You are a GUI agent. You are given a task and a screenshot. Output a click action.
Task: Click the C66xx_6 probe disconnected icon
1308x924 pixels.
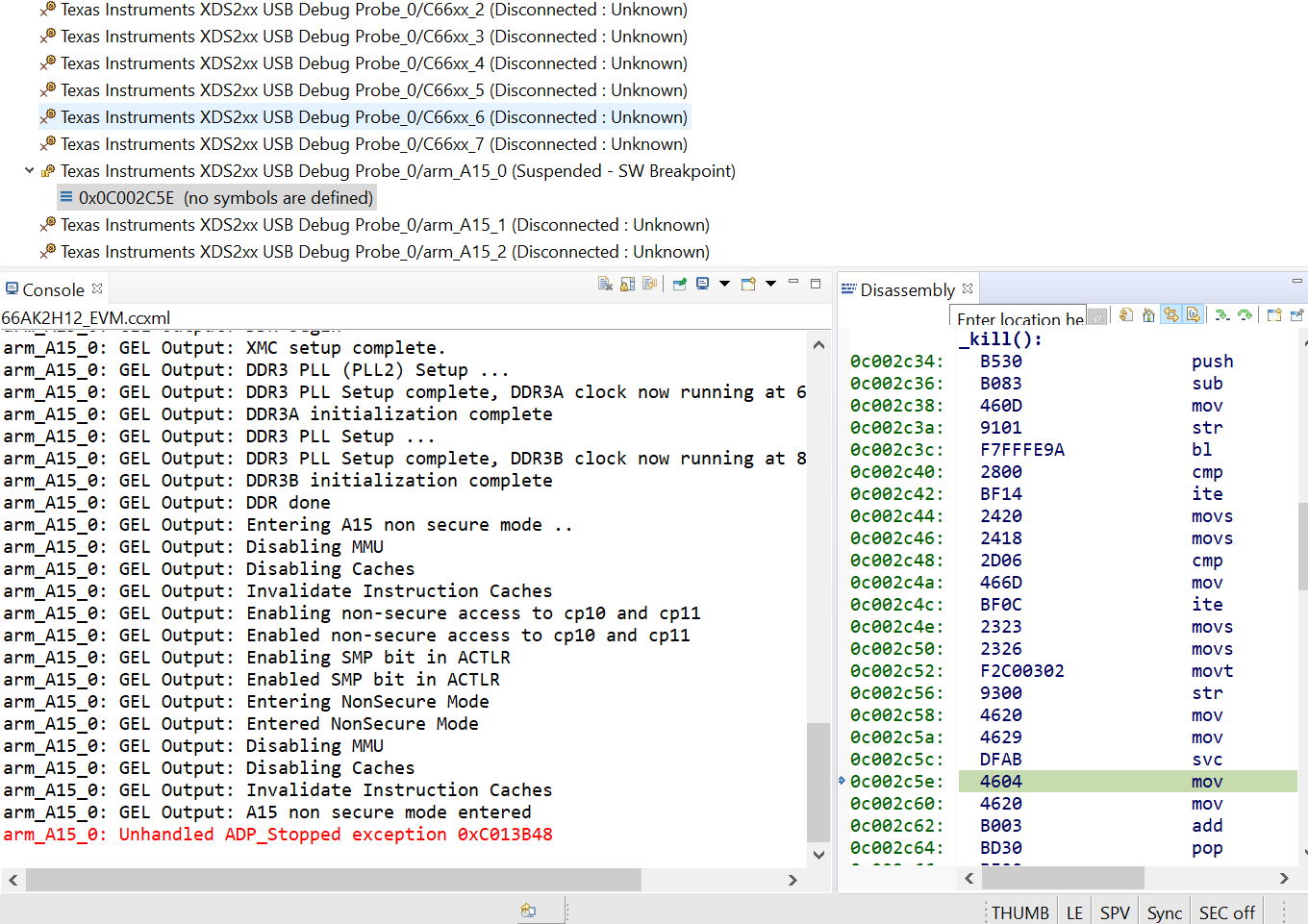point(48,116)
